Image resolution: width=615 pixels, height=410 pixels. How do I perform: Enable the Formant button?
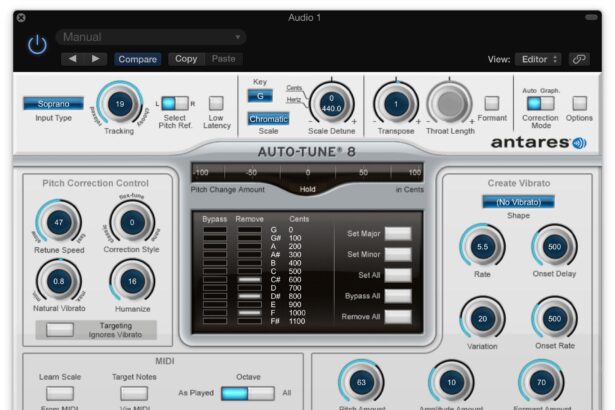click(491, 102)
